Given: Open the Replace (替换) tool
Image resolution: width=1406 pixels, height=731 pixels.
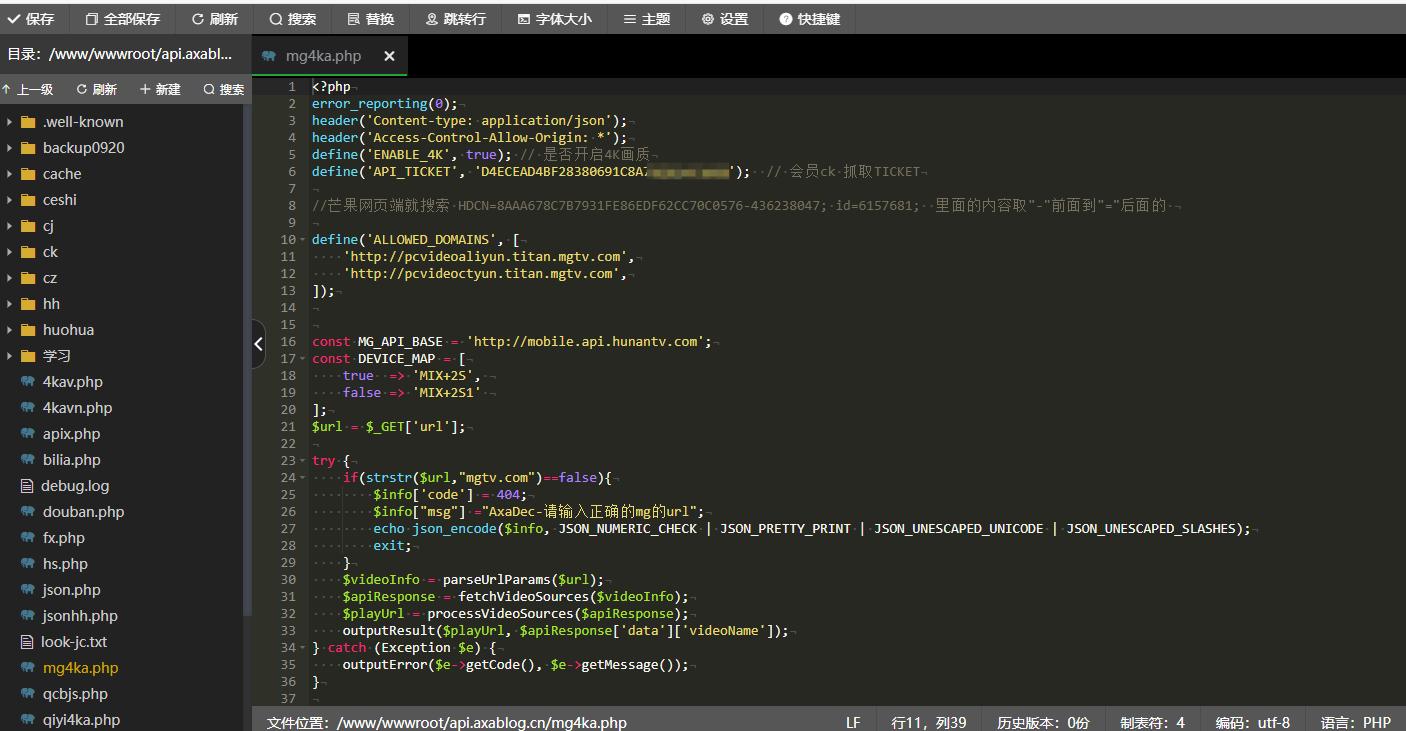Looking at the screenshot, I should [370, 19].
